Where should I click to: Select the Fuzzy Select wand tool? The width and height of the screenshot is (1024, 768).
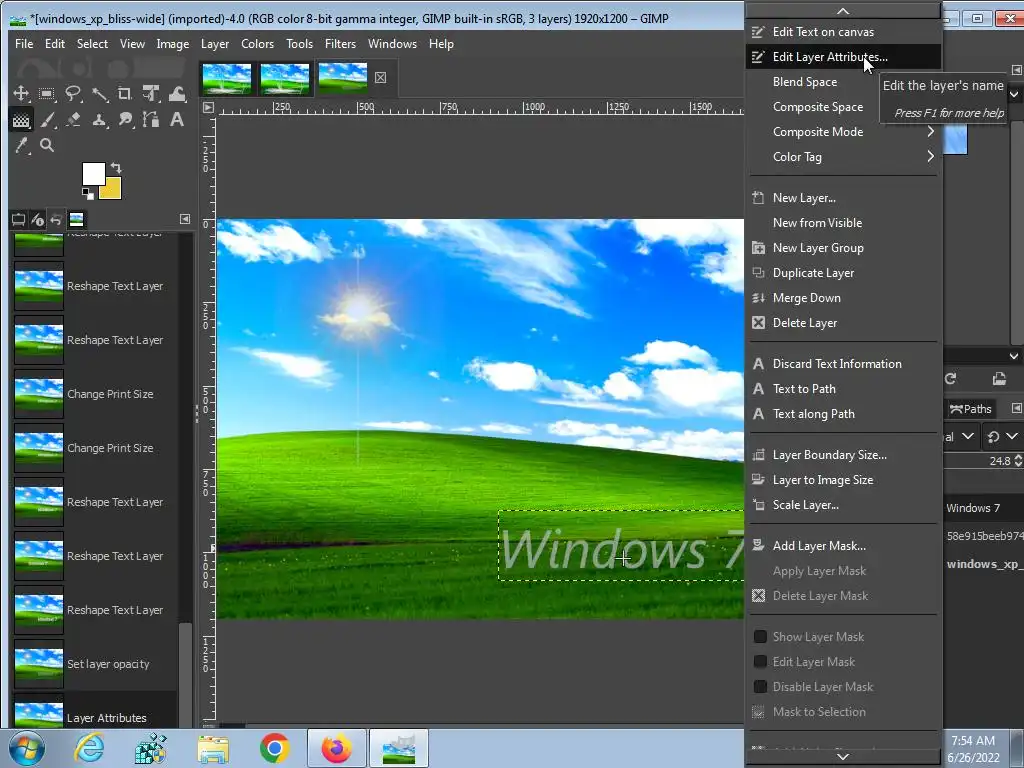point(99,93)
